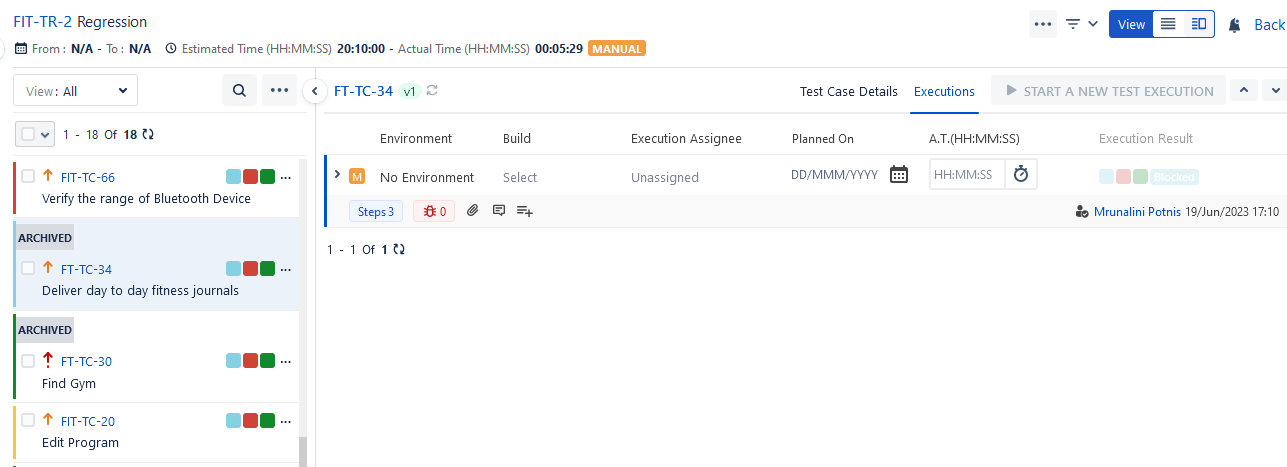The width and height of the screenshot is (1287, 467).
Task: Go to next test case with down chevron
Action: pyautogui.click(x=1276, y=91)
